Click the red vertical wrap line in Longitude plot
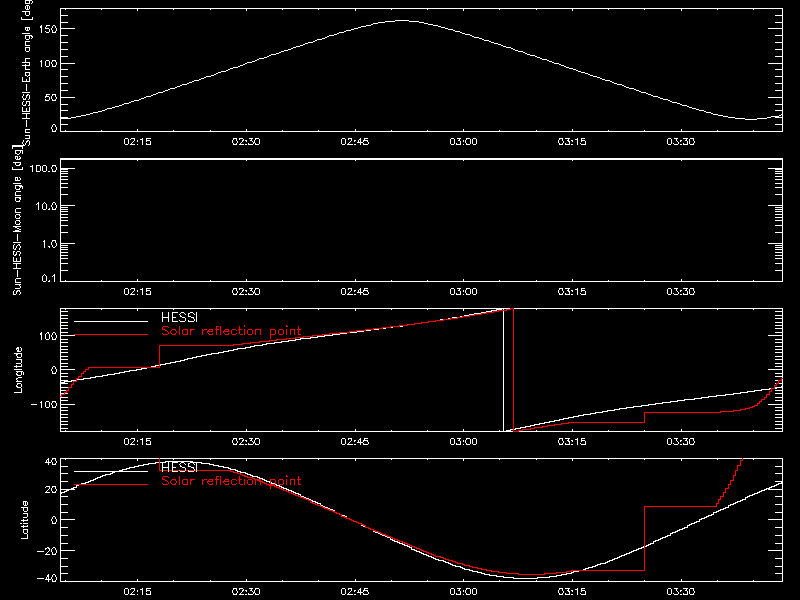This screenshot has width=800, height=600. 513,370
